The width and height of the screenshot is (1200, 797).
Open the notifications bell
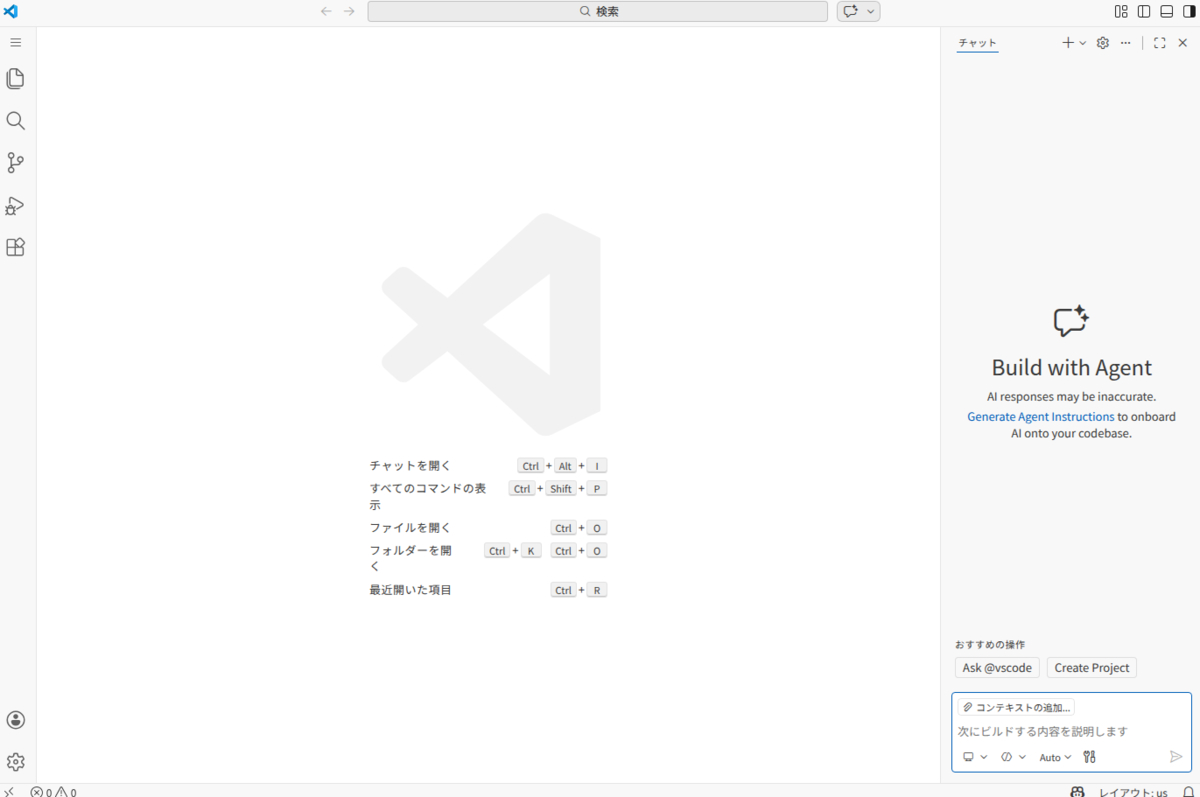pos(1188,791)
